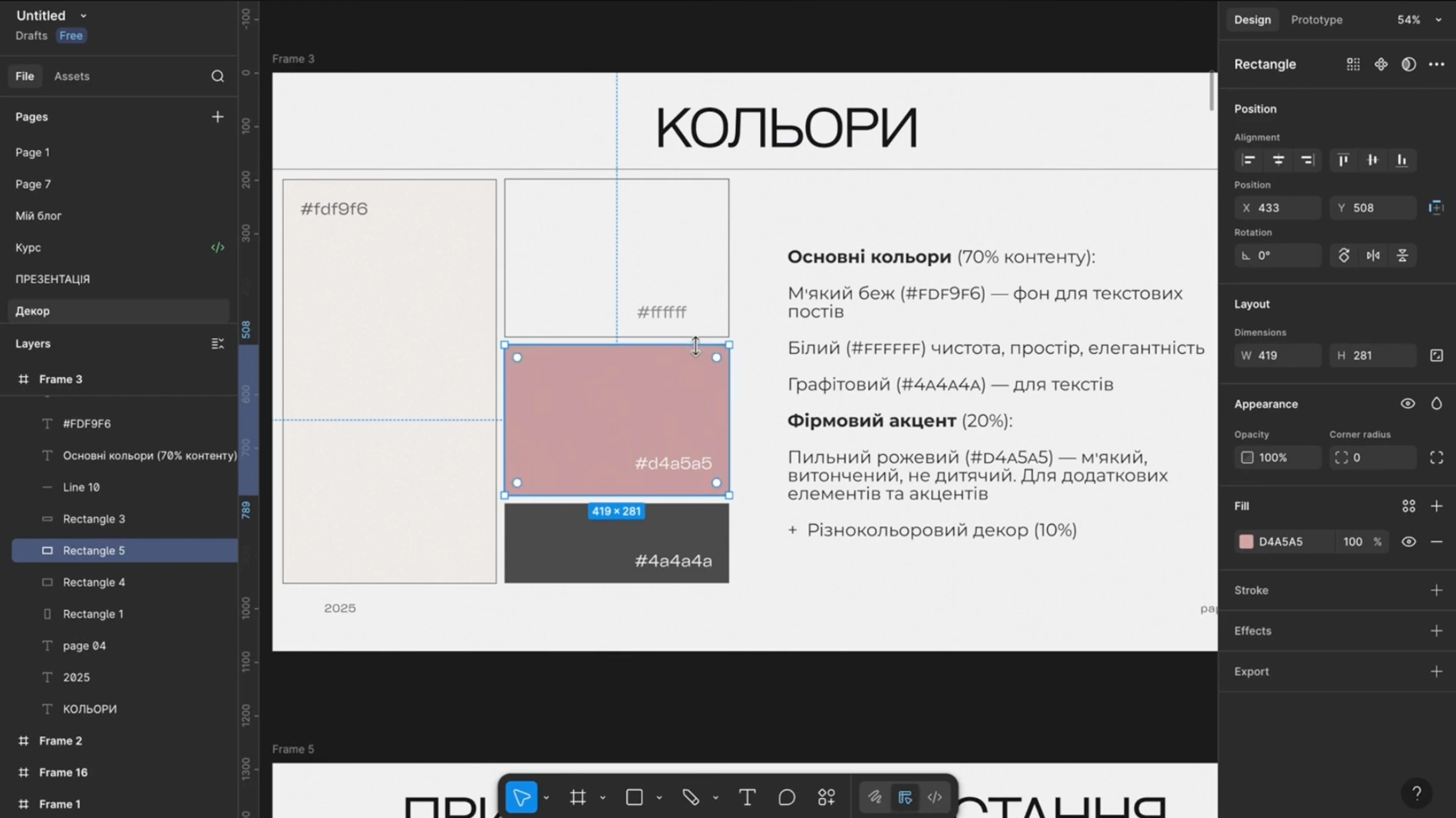Add an Effect with plus button
The image size is (1456, 818).
(x=1436, y=631)
